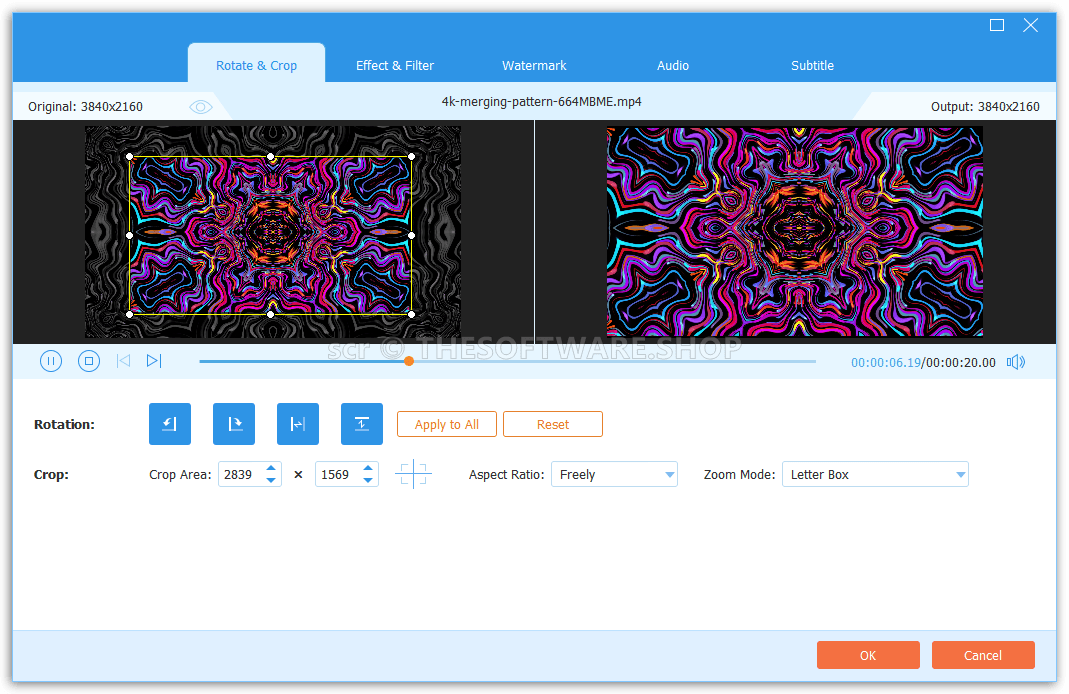Toggle the original preview eye icon
This screenshot has height=694, width=1069.
[x=201, y=107]
